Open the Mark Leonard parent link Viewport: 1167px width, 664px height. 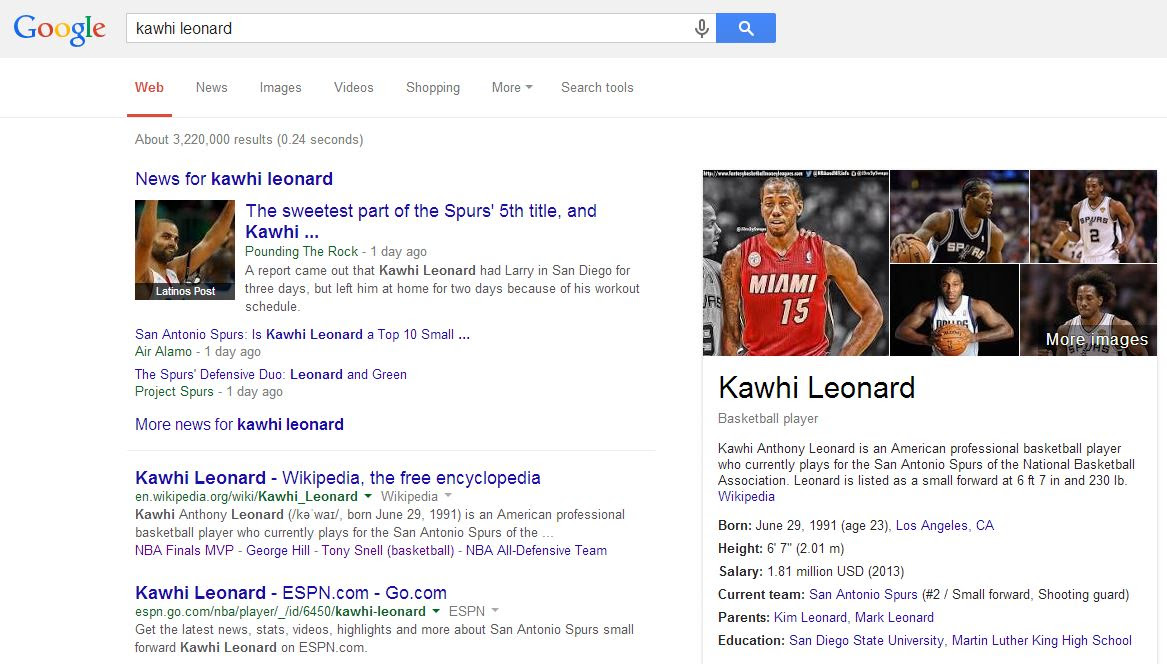(x=894, y=618)
